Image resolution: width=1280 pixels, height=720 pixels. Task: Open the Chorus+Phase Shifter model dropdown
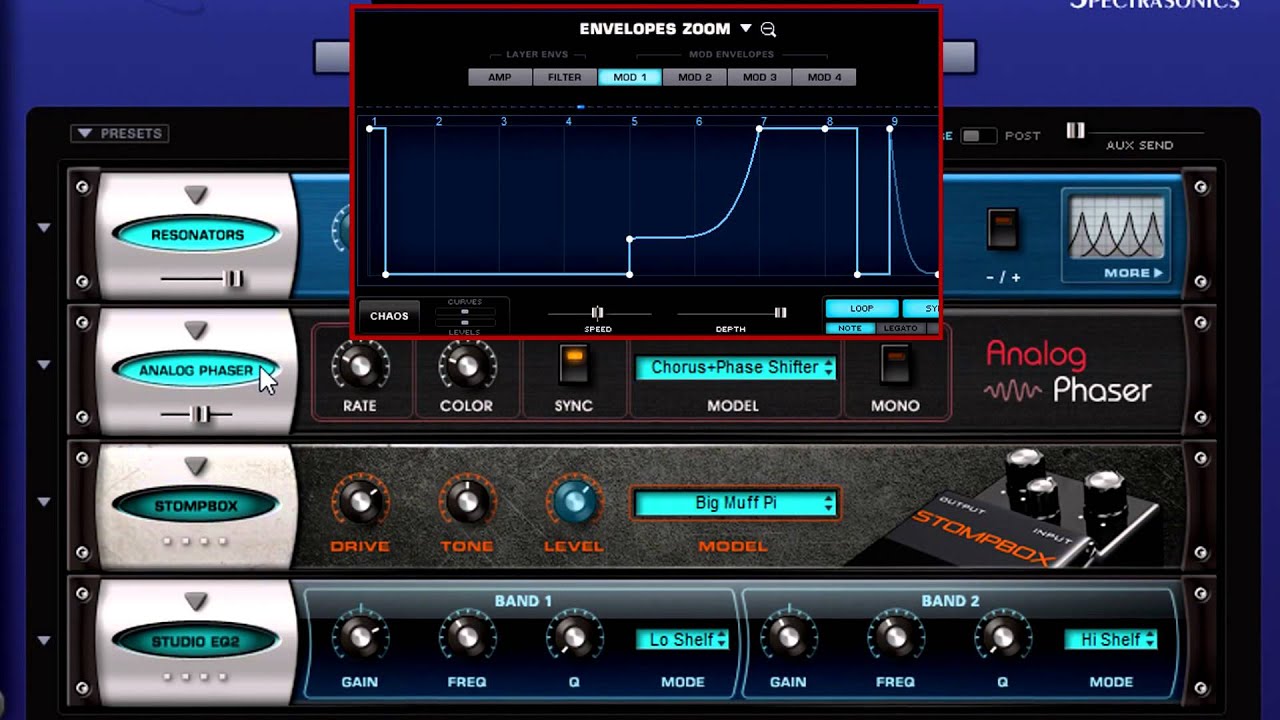(737, 368)
